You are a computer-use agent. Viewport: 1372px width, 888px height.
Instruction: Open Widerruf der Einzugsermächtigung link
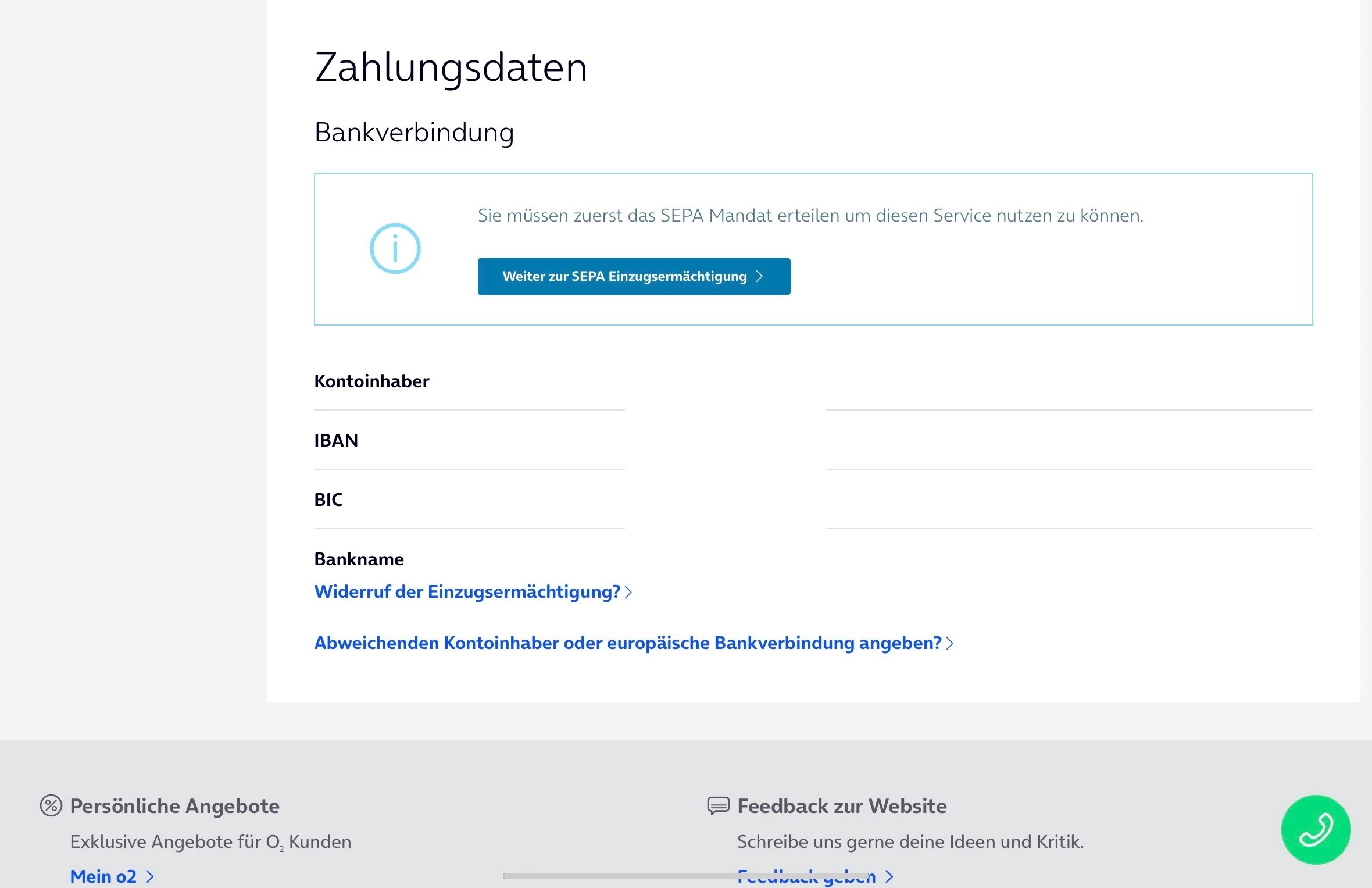(x=467, y=592)
